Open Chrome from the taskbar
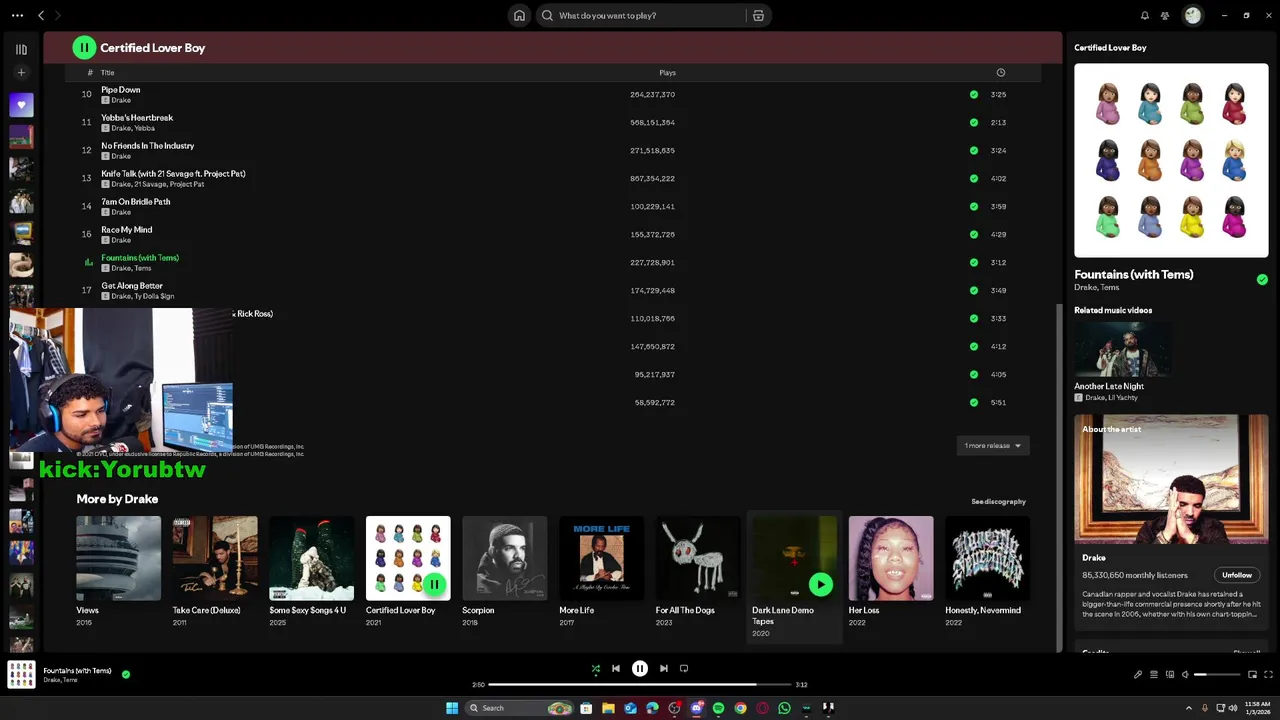Screen dimensions: 1280x720 coord(740,708)
